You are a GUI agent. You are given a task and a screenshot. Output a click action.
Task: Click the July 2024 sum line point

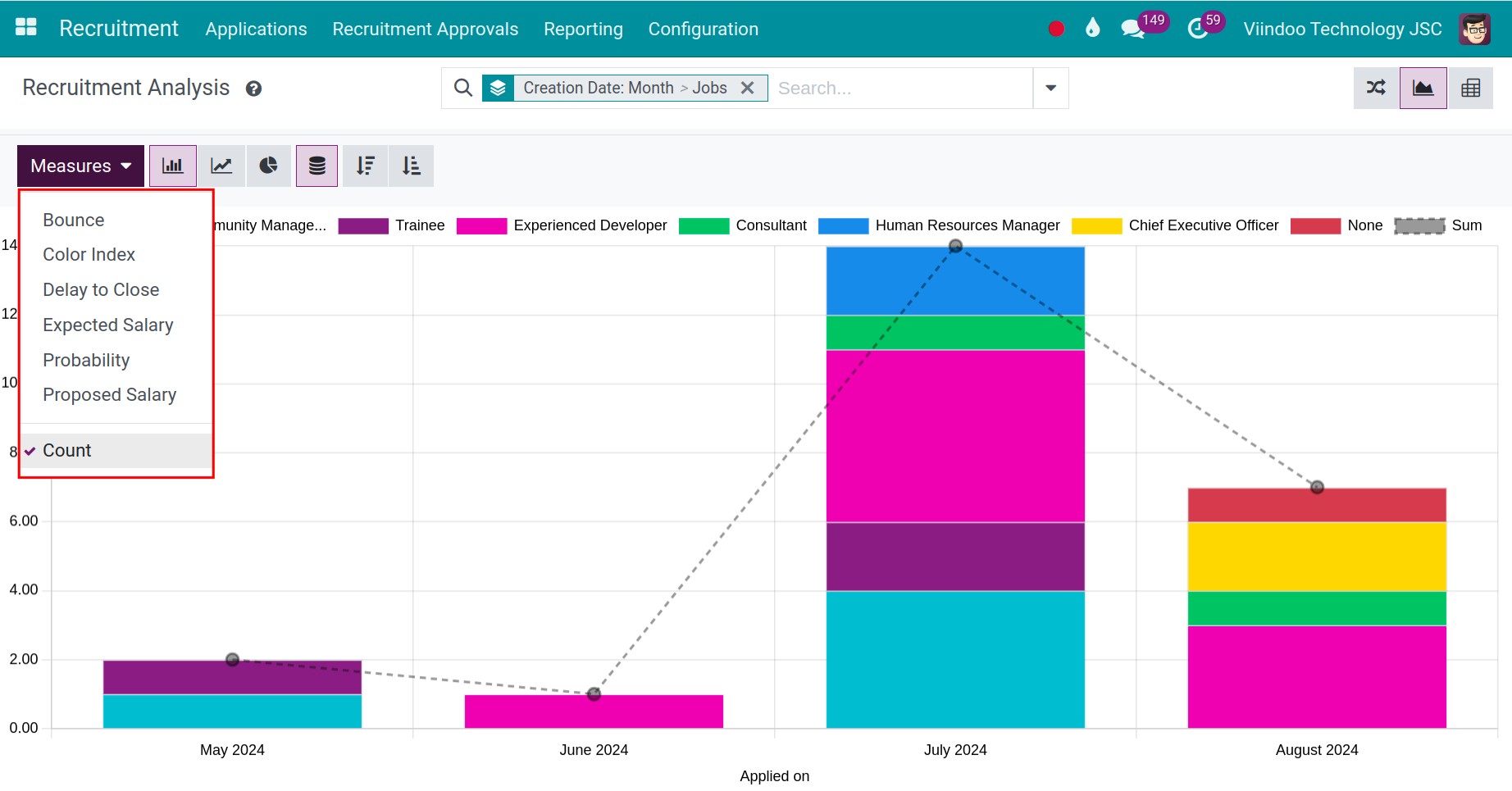[x=955, y=246]
